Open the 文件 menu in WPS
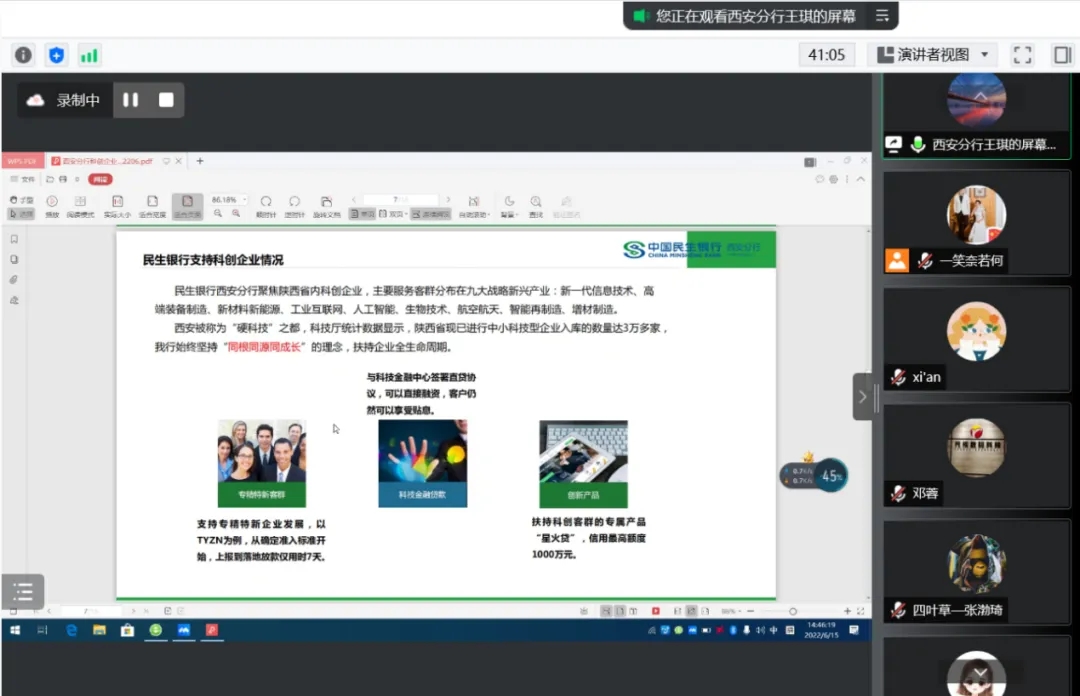The image size is (1080, 696). click(23, 179)
